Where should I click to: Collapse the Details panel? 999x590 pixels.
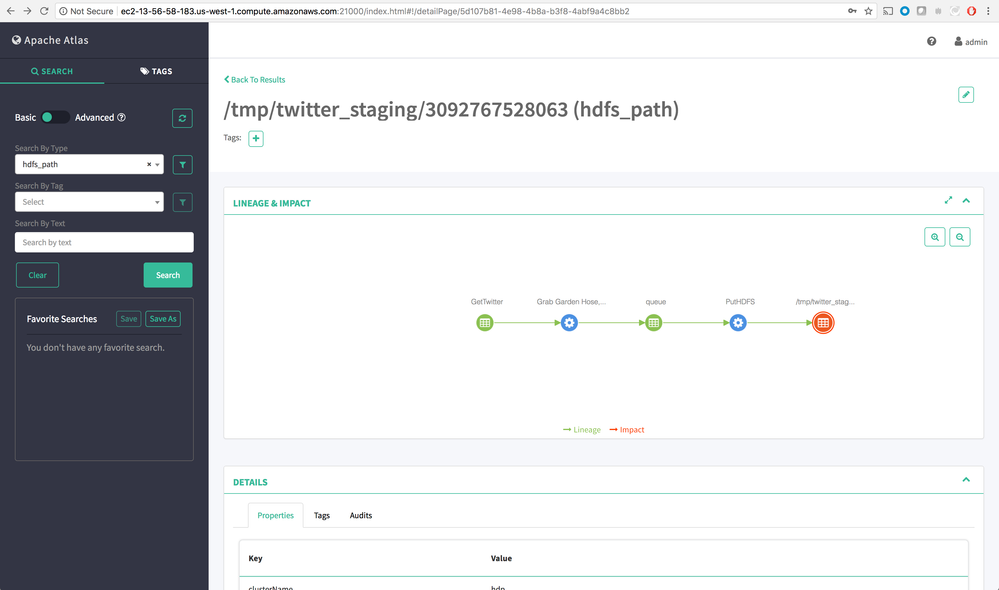[966, 480]
